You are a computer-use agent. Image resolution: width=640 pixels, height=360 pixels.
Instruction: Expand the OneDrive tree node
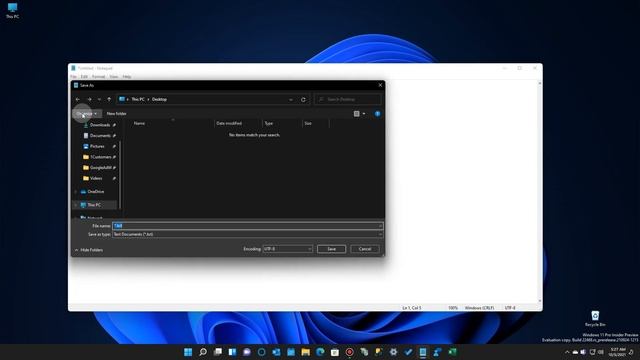coord(76,191)
